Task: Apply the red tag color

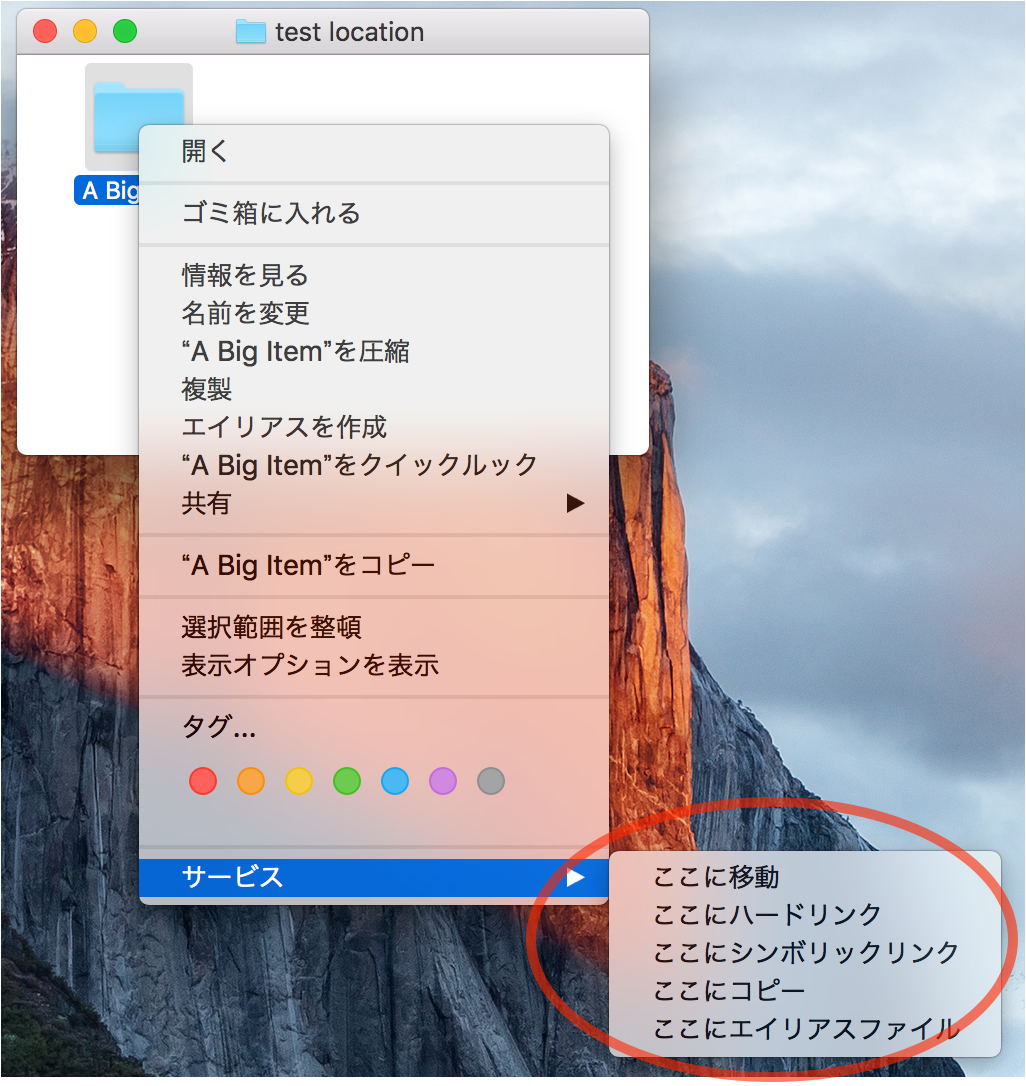Action: 203,781
